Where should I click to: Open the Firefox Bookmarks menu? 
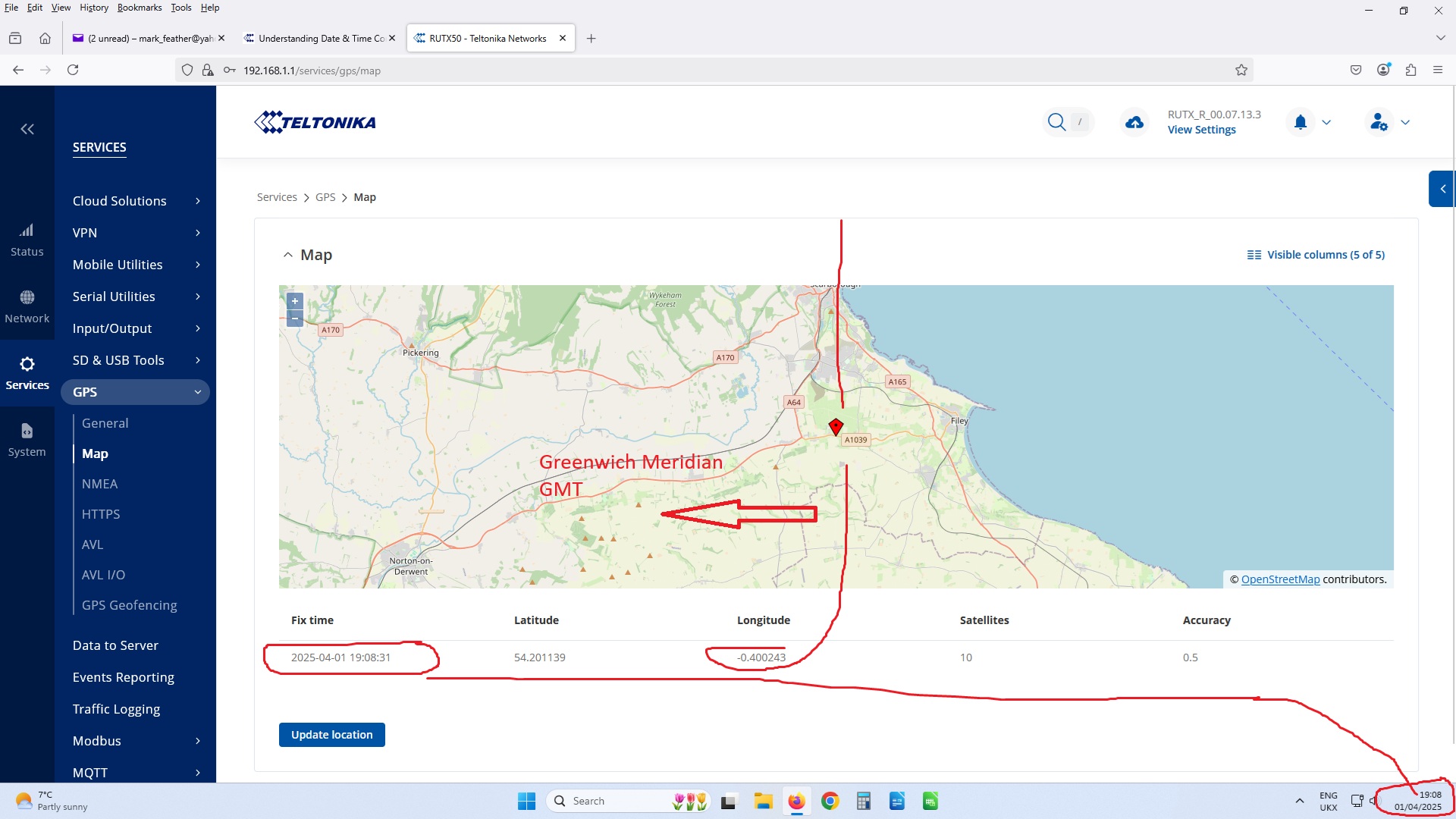[x=140, y=8]
